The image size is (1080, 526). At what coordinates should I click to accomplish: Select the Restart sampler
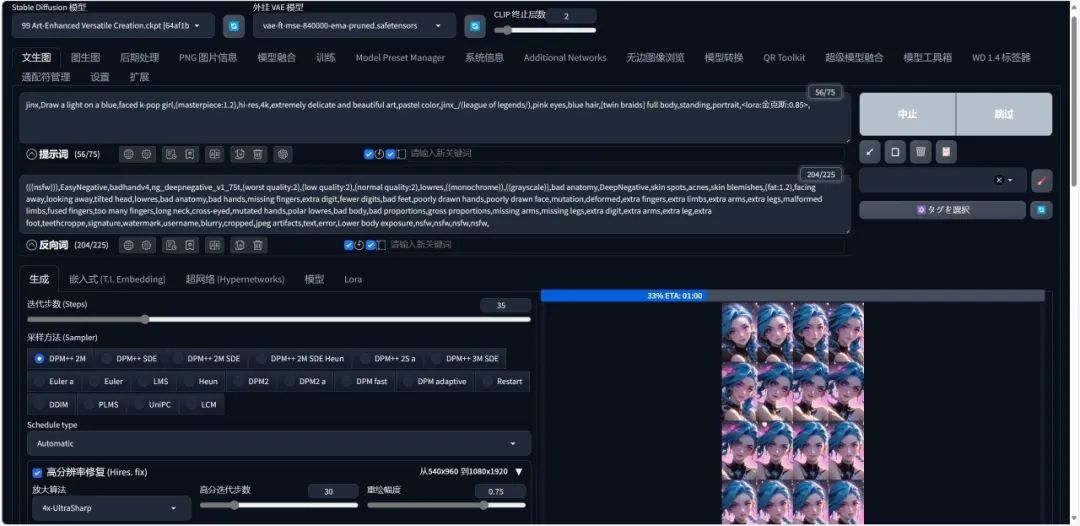tap(502, 381)
